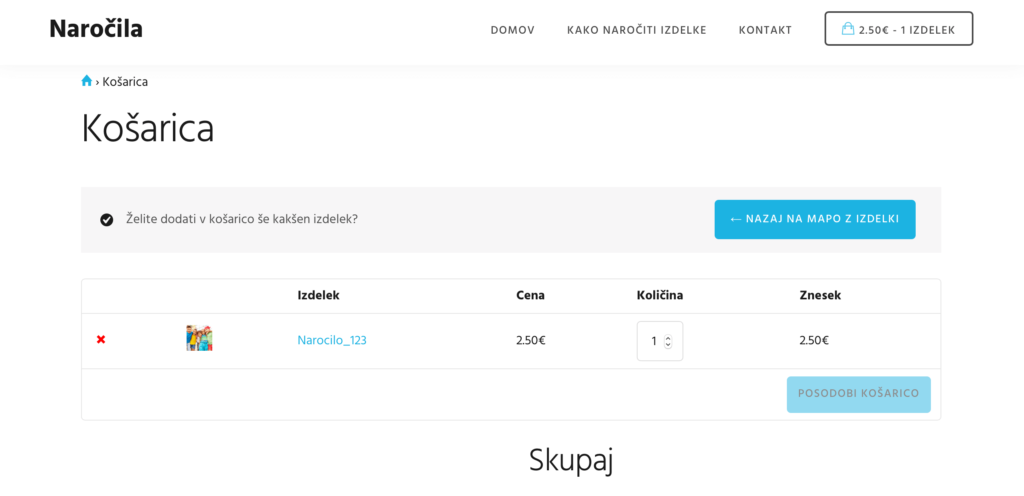Open the shopping basket icon in the header
The height and width of the screenshot is (496, 1024).
pyautogui.click(x=848, y=29)
